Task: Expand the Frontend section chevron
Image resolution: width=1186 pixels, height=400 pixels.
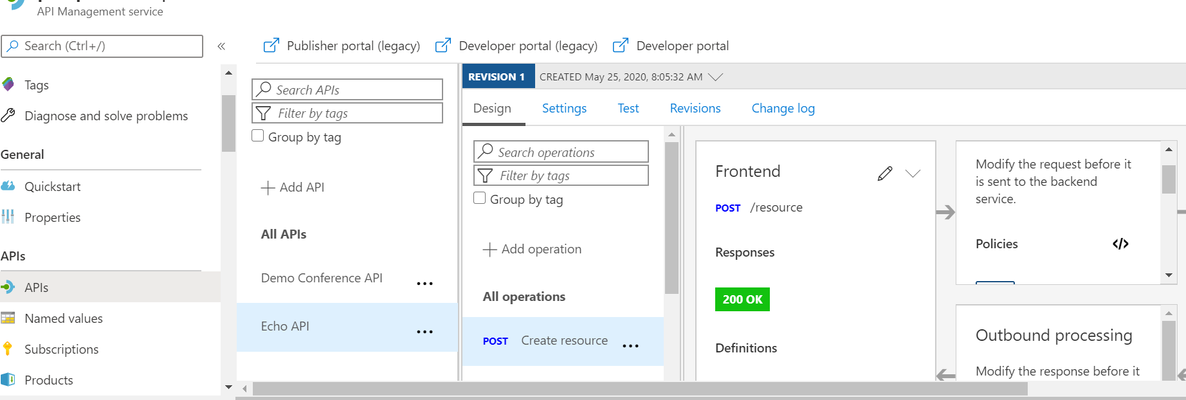Action: coord(913,173)
